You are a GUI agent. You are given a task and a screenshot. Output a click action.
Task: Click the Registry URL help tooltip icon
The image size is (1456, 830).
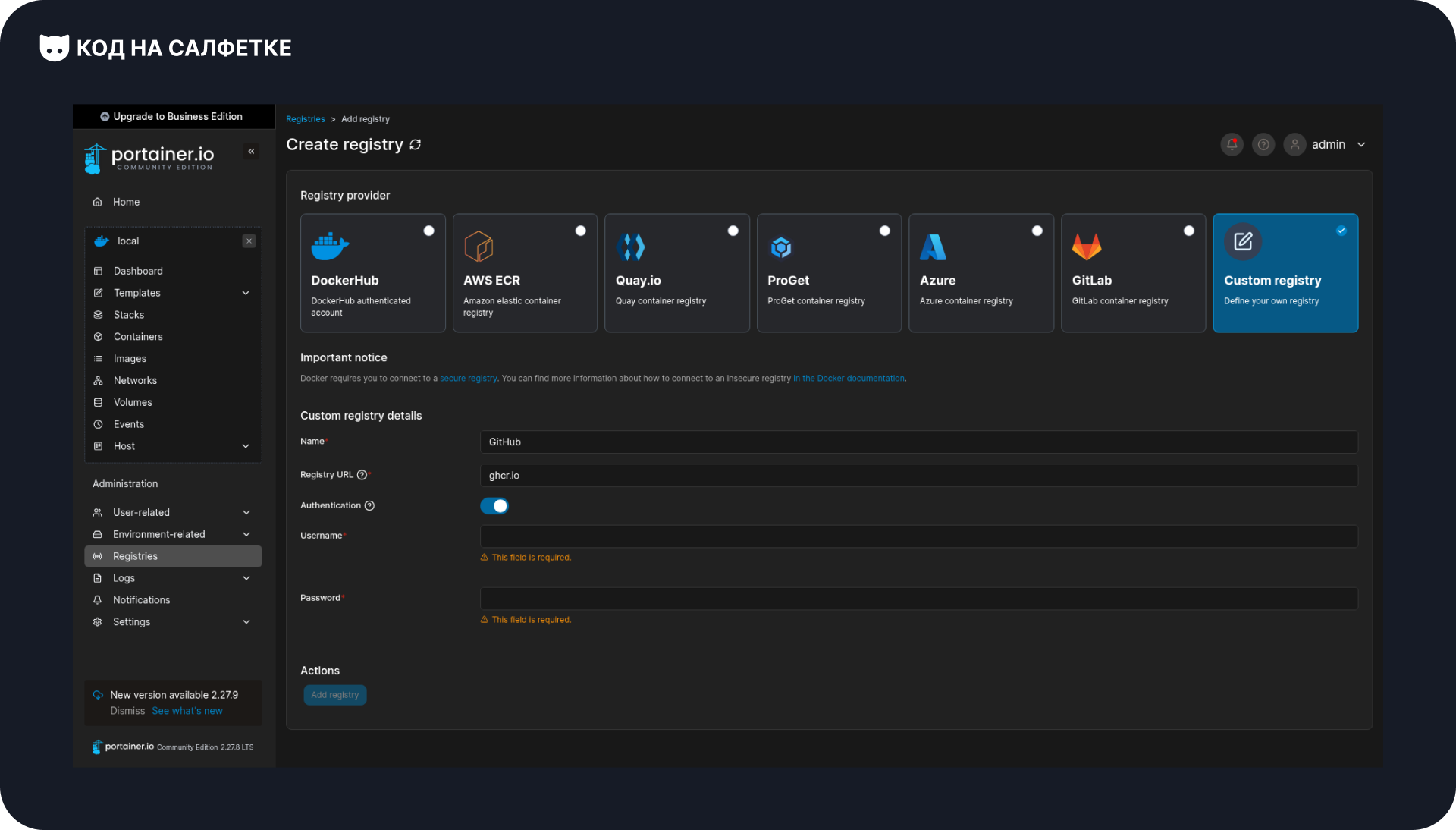pyautogui.click(x=362, y=475)
